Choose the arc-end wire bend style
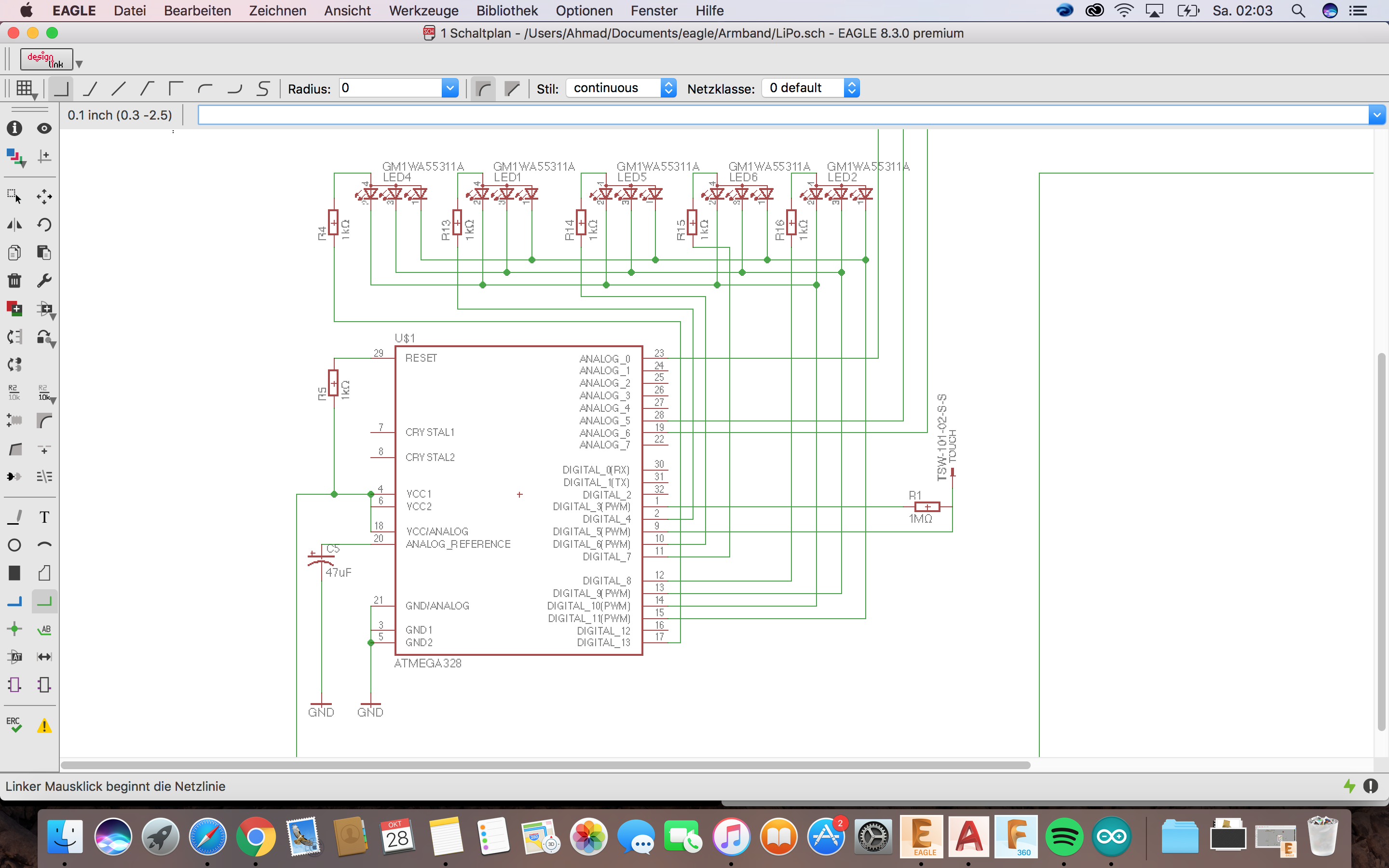Viewport: 1389px width, 868px height. point(234,88)
